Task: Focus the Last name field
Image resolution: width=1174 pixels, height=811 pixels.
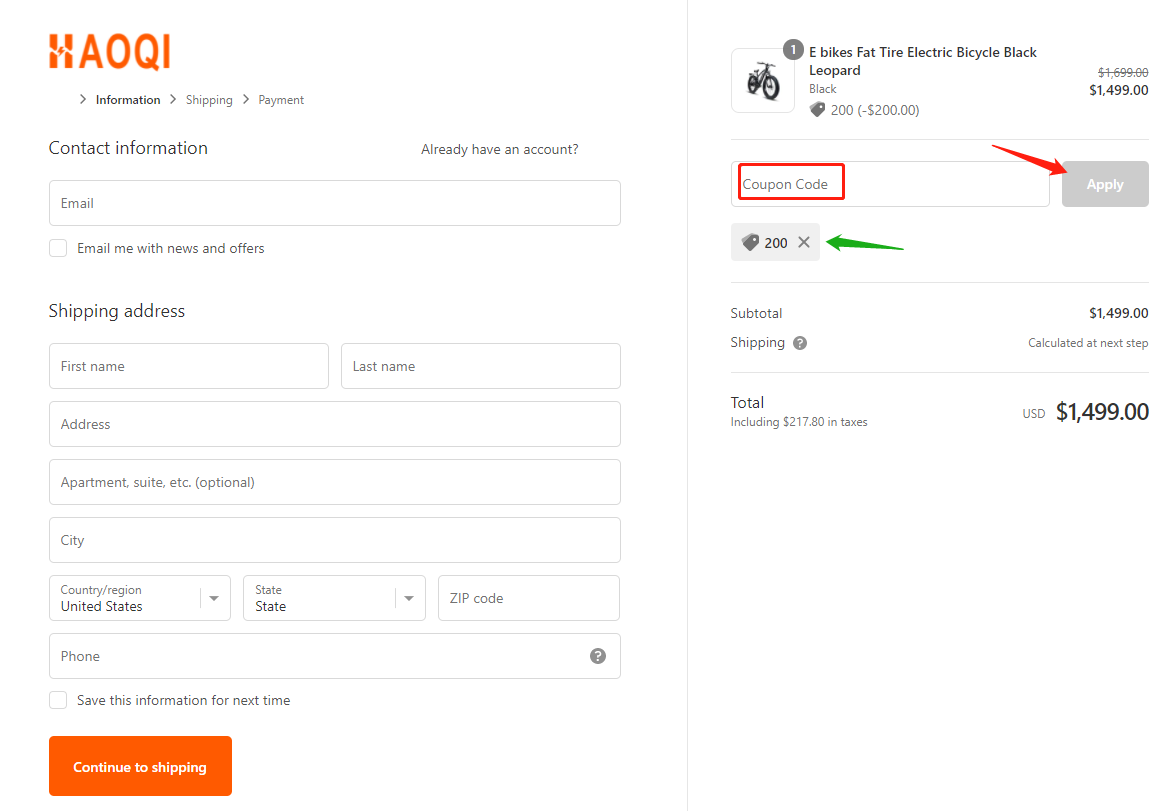Action: tap(481, 366)
